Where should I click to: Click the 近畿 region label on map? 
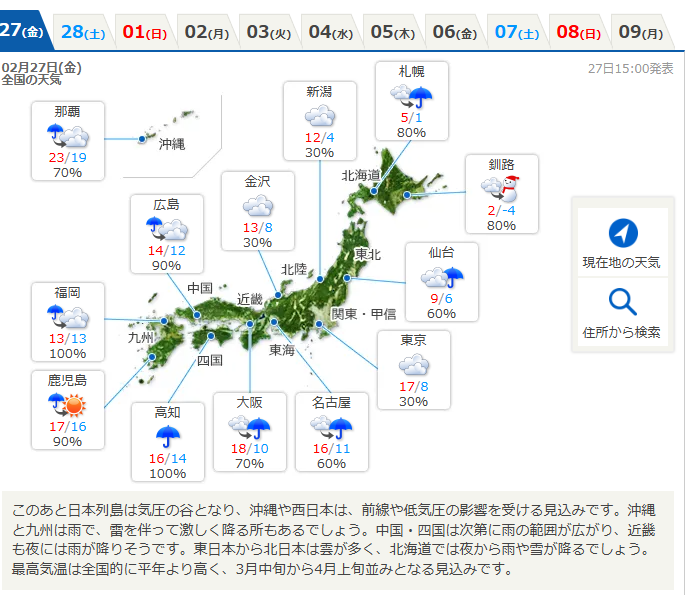(250, 299)
